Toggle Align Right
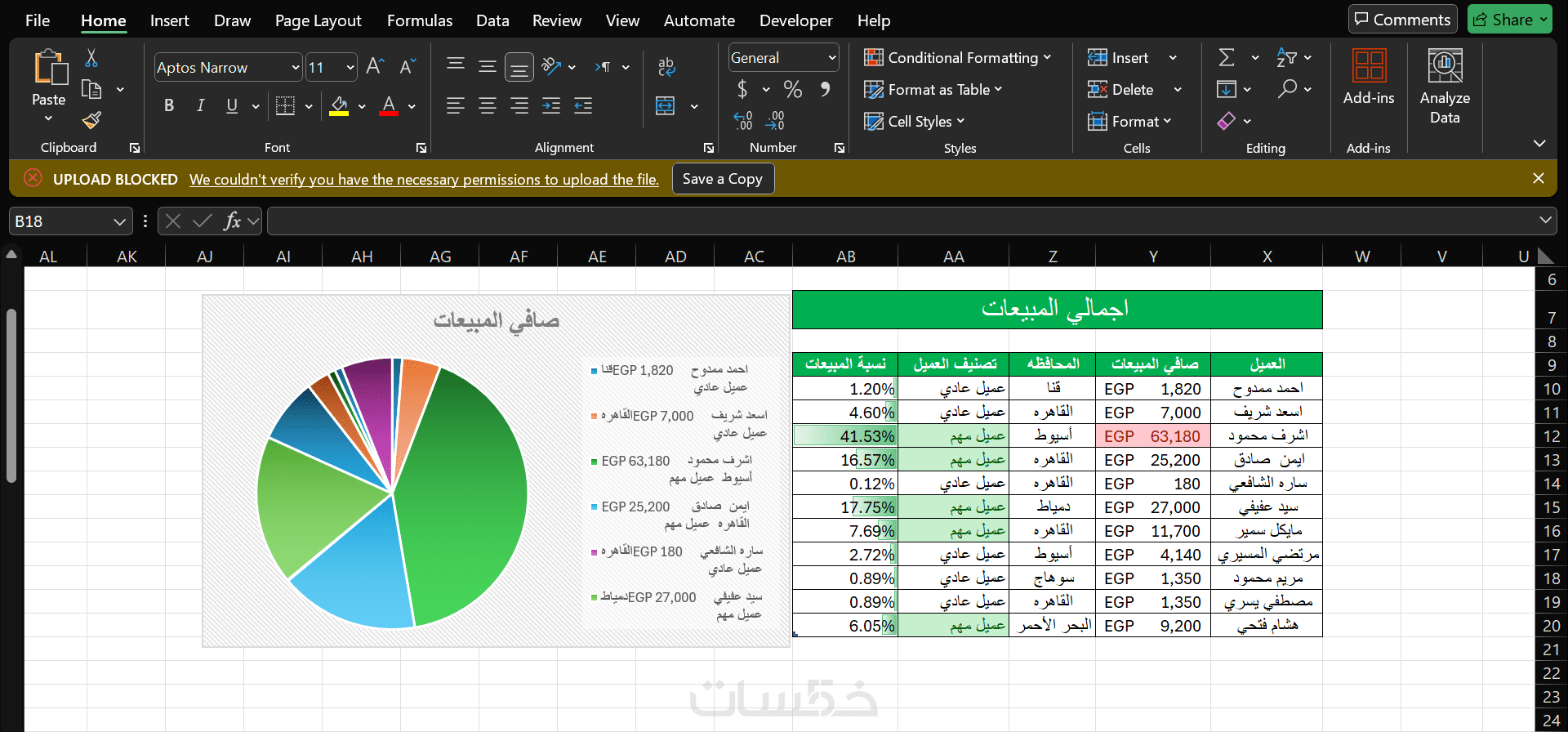The image size is (1568, 732). point(519,105)
